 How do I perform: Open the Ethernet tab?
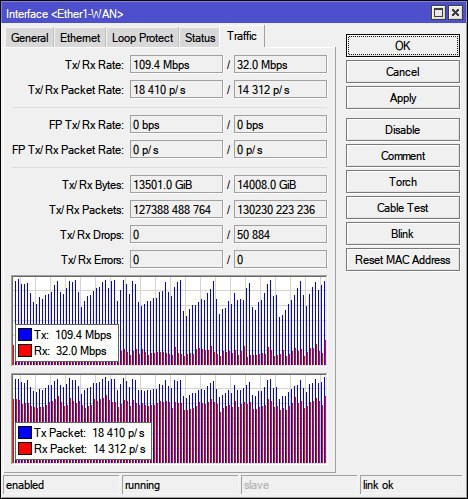(x=80, y=37)
